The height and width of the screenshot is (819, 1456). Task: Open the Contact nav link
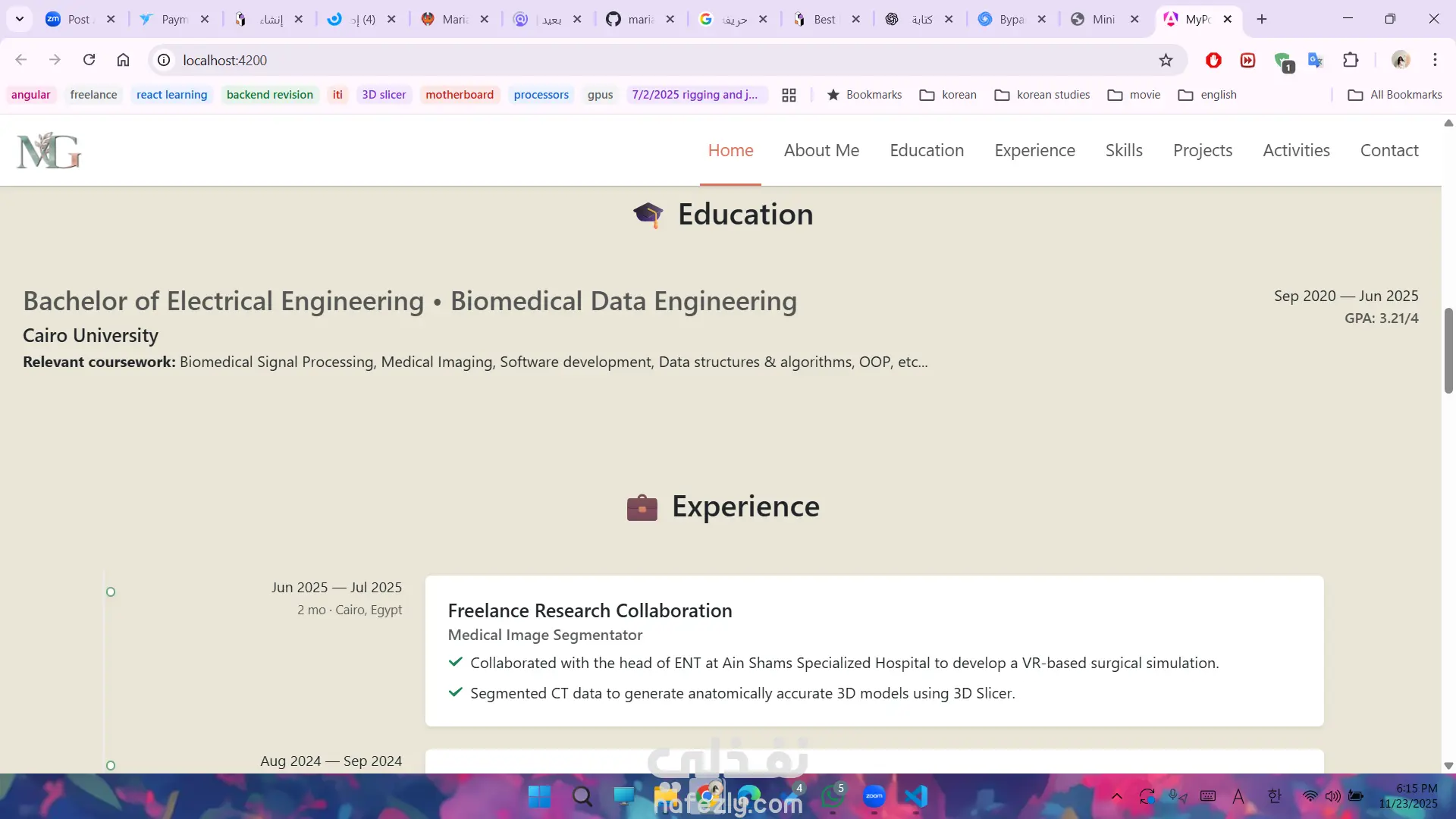(1389, 150)
